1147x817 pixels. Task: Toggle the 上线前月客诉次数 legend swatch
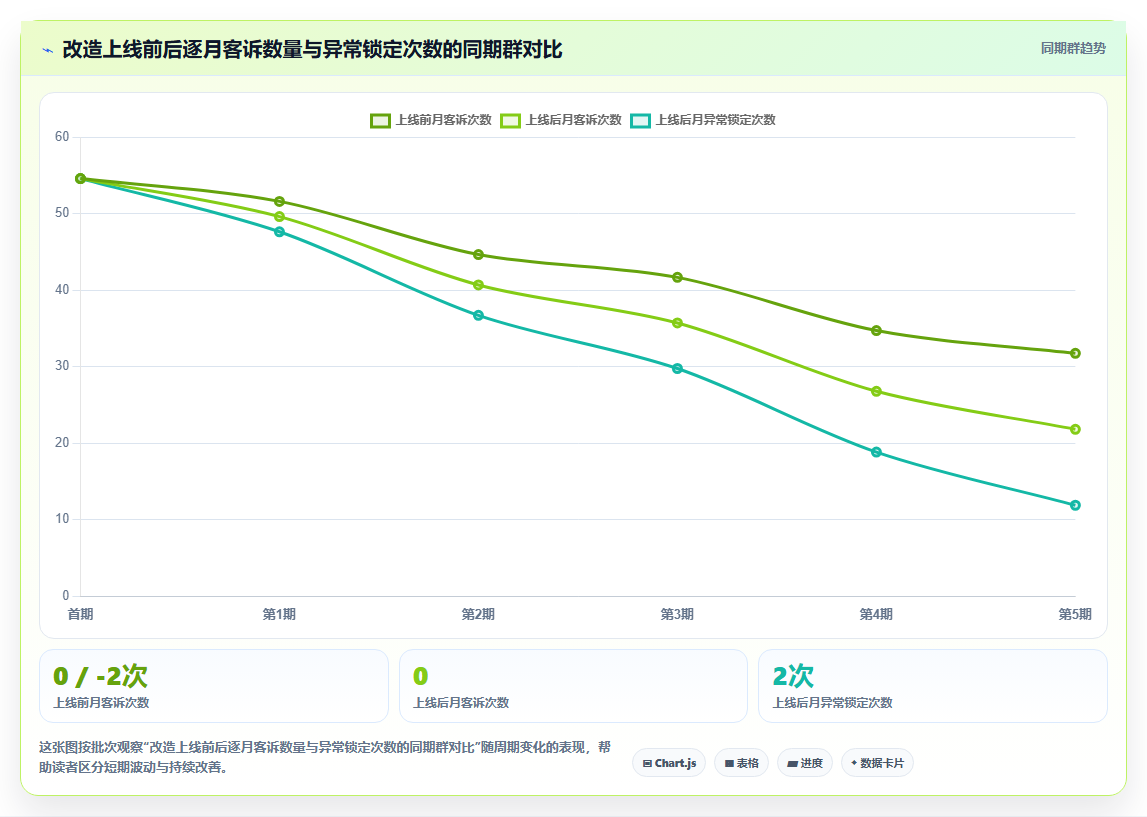pos(380,121)
